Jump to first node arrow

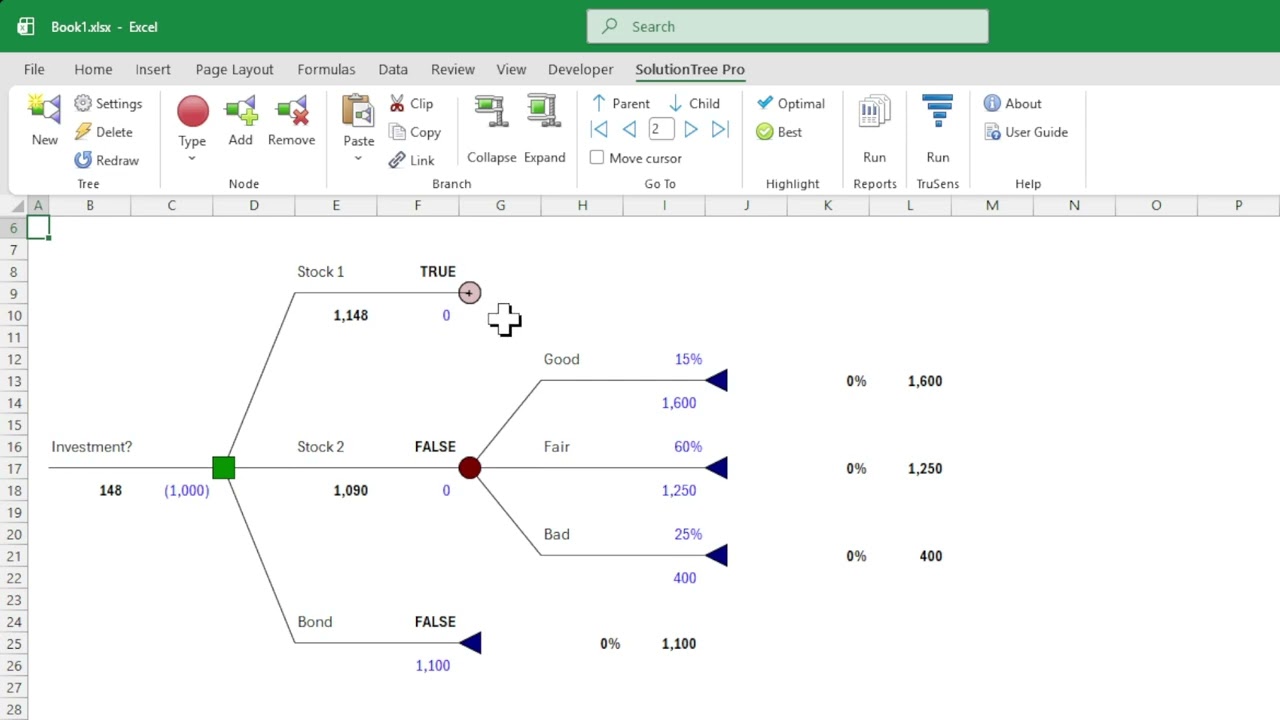599,129
